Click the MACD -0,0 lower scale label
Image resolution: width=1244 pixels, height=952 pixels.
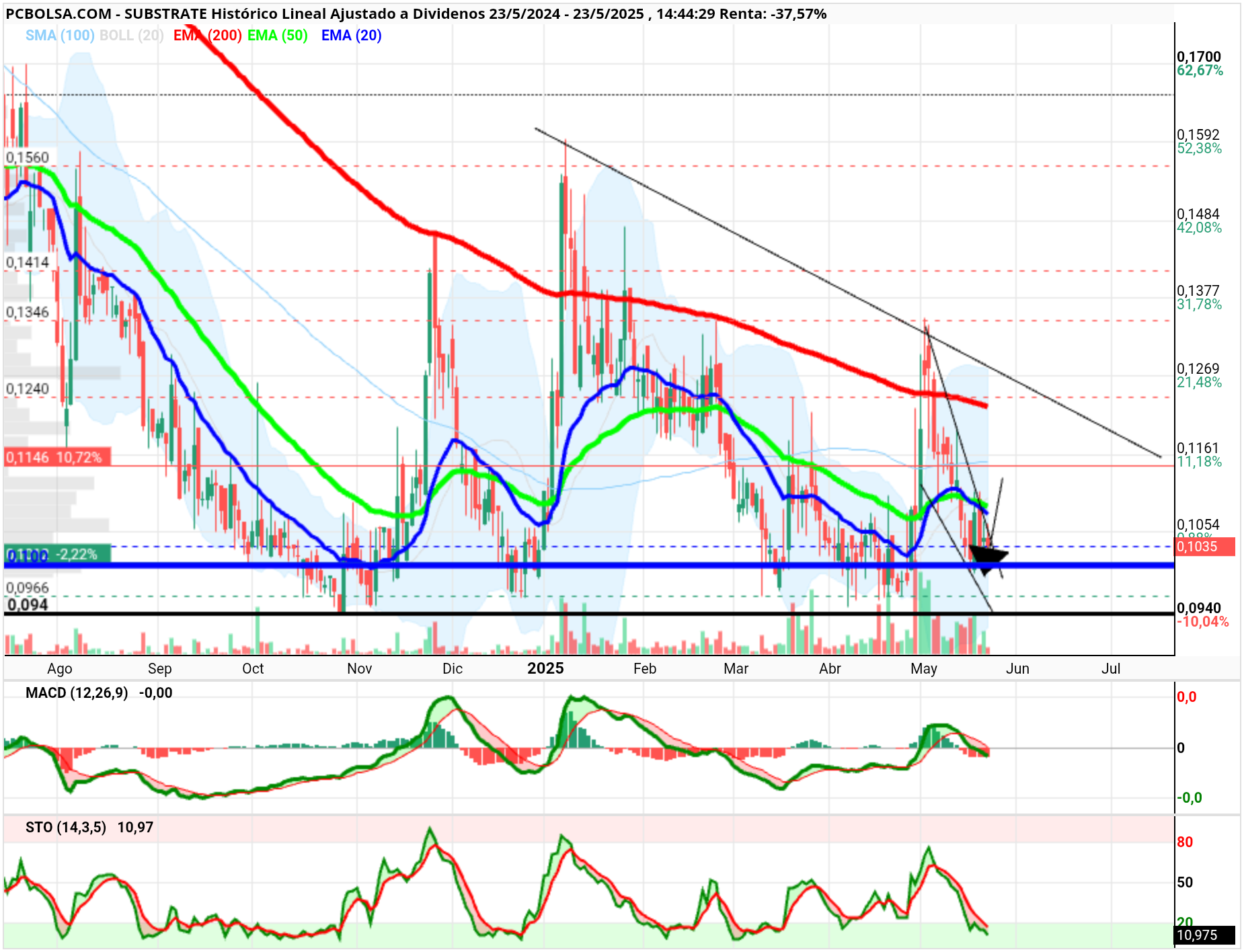point(1190,798)
